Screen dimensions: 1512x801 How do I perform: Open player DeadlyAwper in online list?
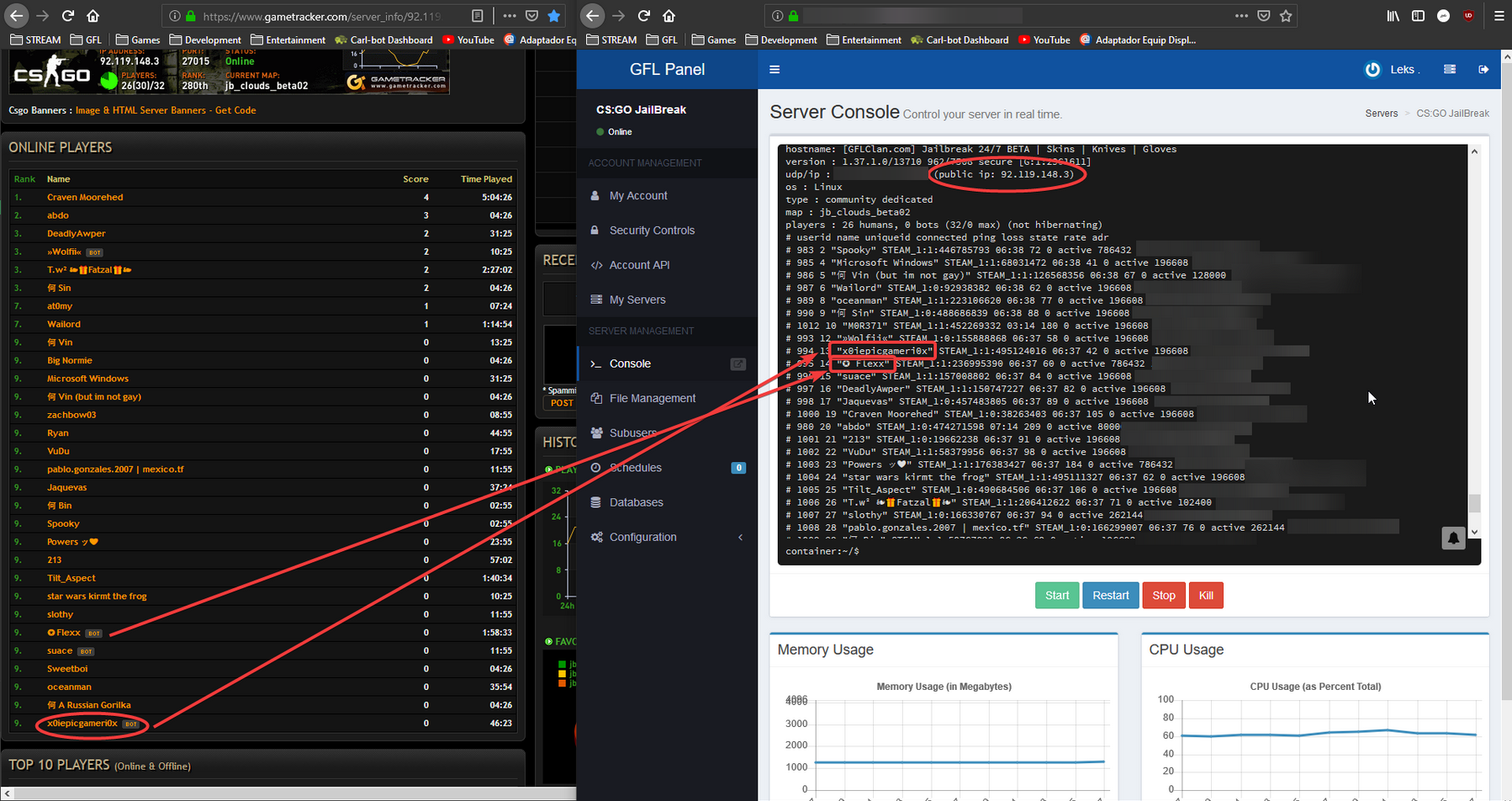click(x=77, y=233)
